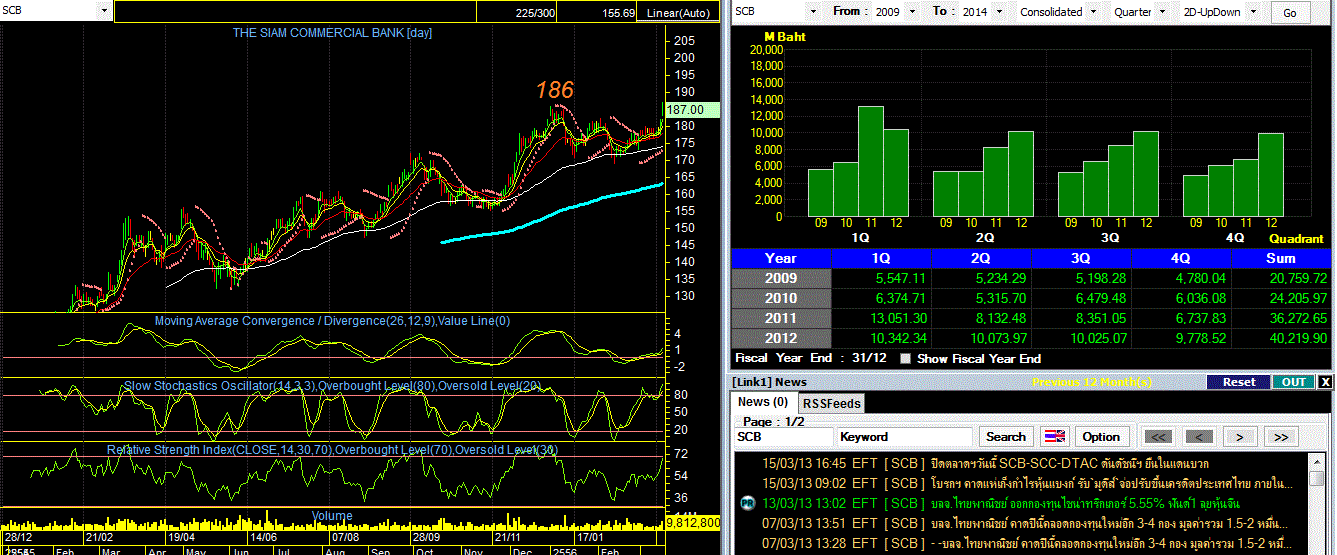Select the 2009 year row header
Viewport: 1337px width, 555px height.
[781, 278]
